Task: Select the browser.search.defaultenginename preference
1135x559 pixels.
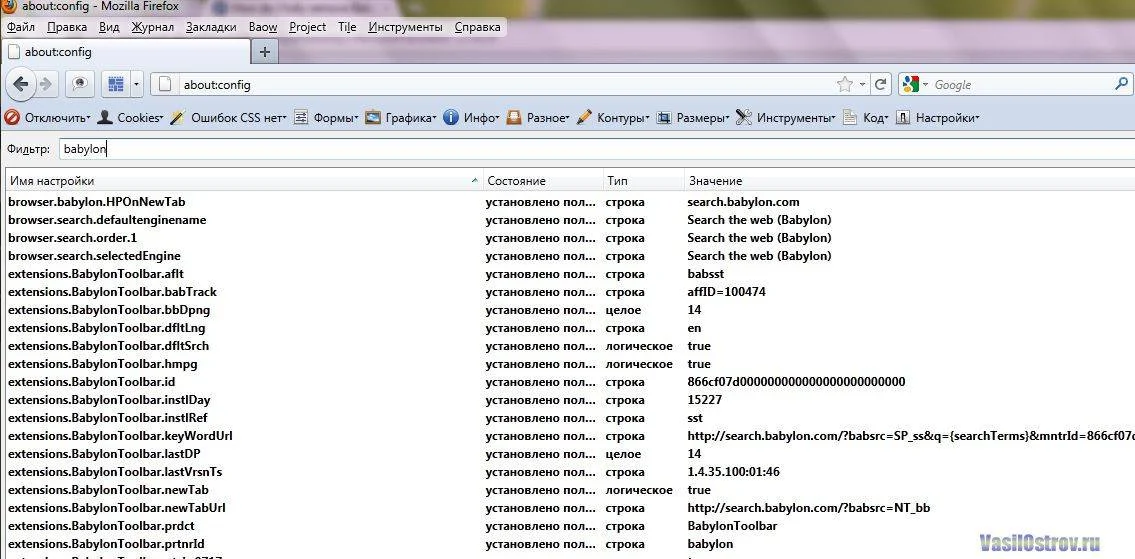Action: (570, 220)
